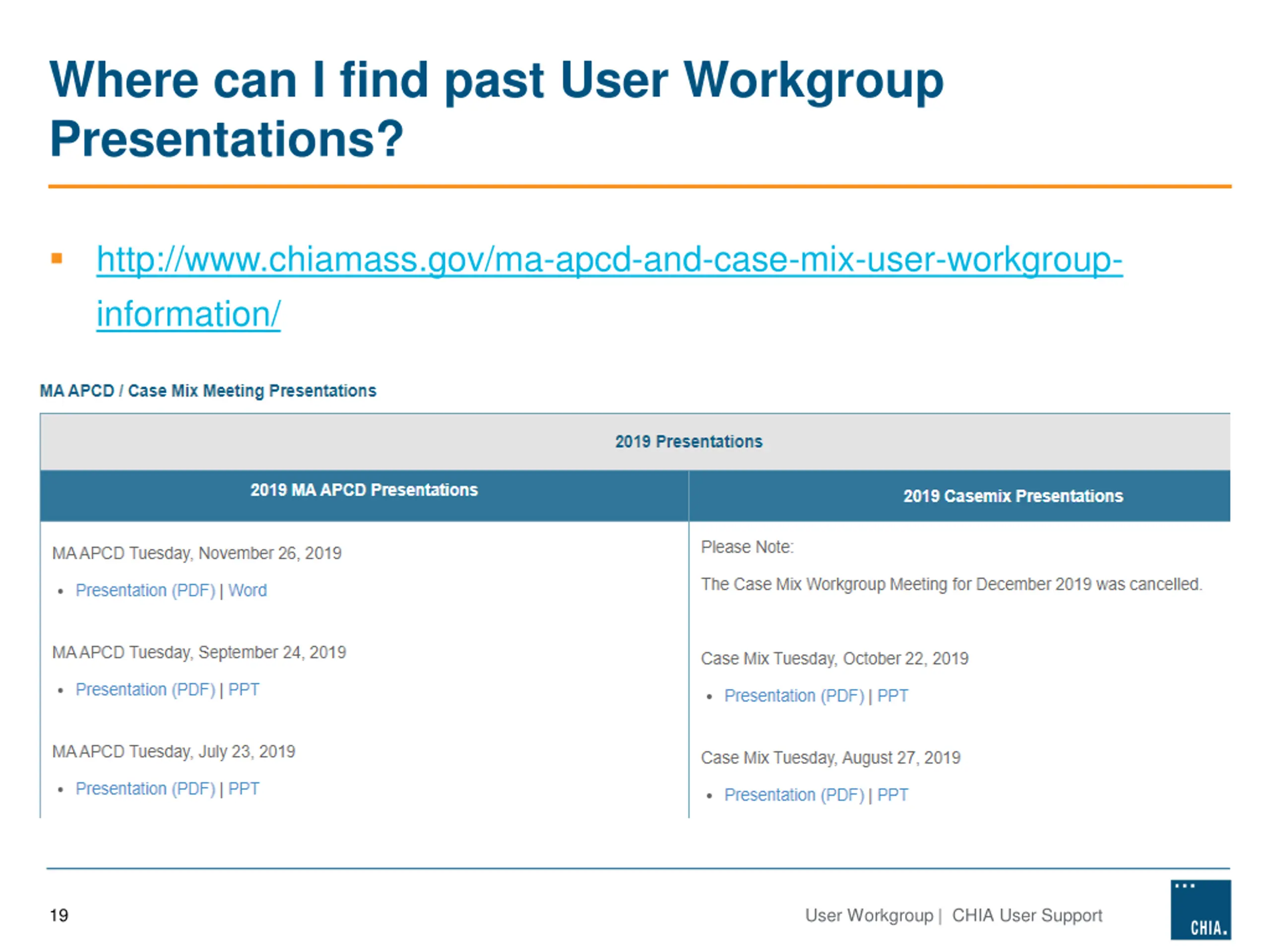
Task: Download the July 23 PPT file
Action: click(x=244, y=789)
